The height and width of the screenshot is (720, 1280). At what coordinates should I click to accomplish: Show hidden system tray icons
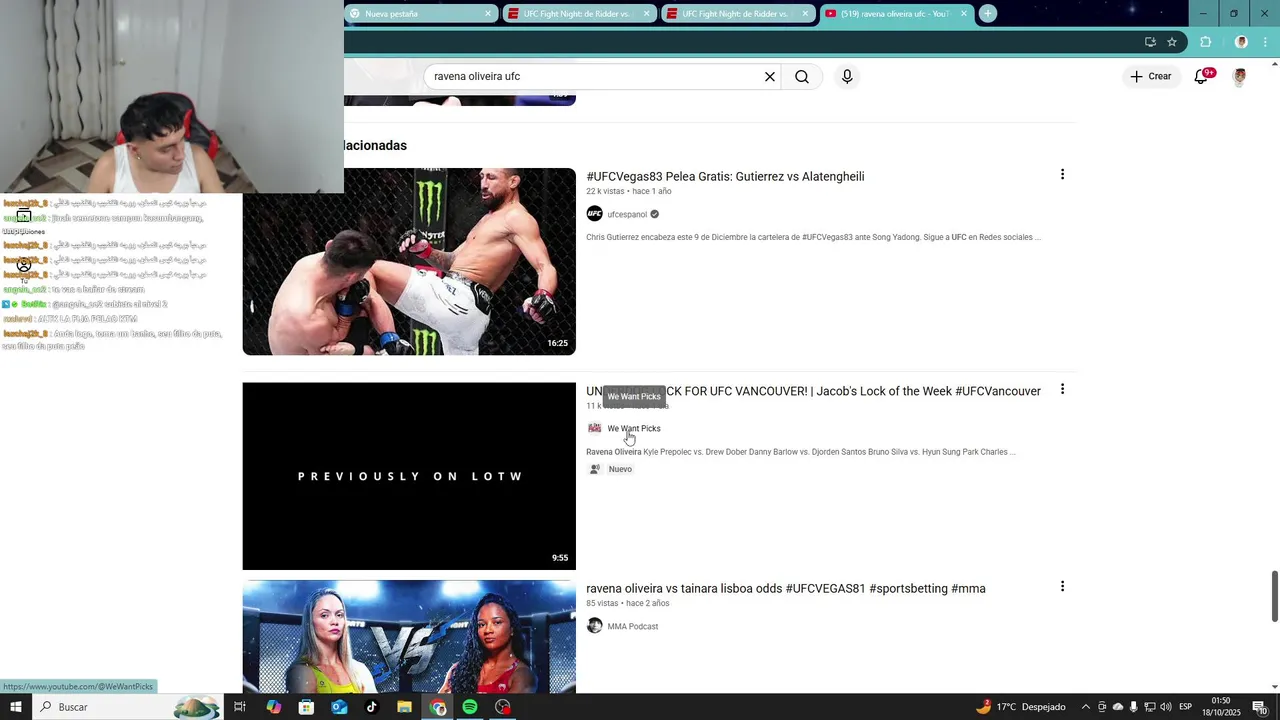1086,707
